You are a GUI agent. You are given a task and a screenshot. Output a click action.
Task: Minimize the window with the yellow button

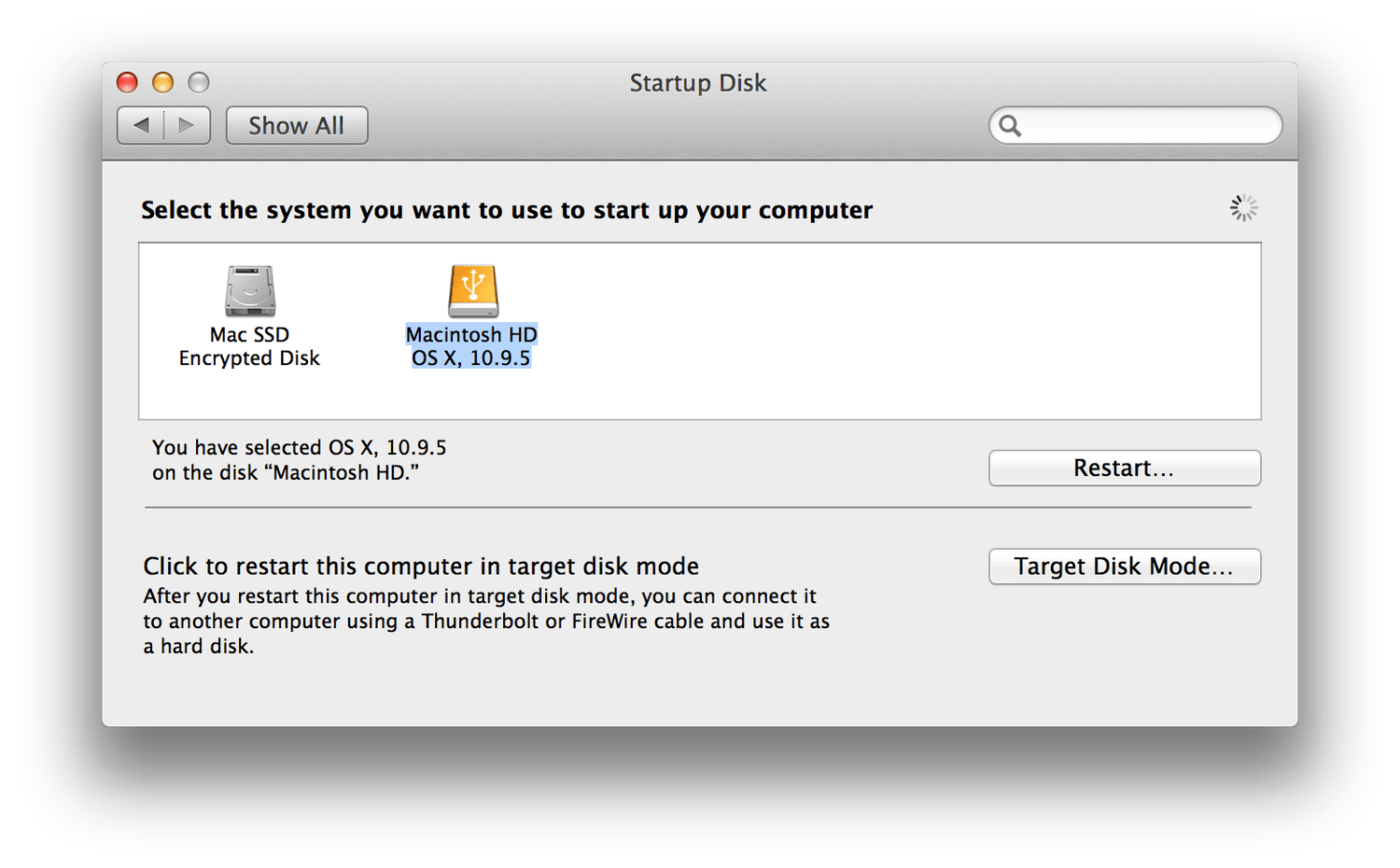(162, 83)
